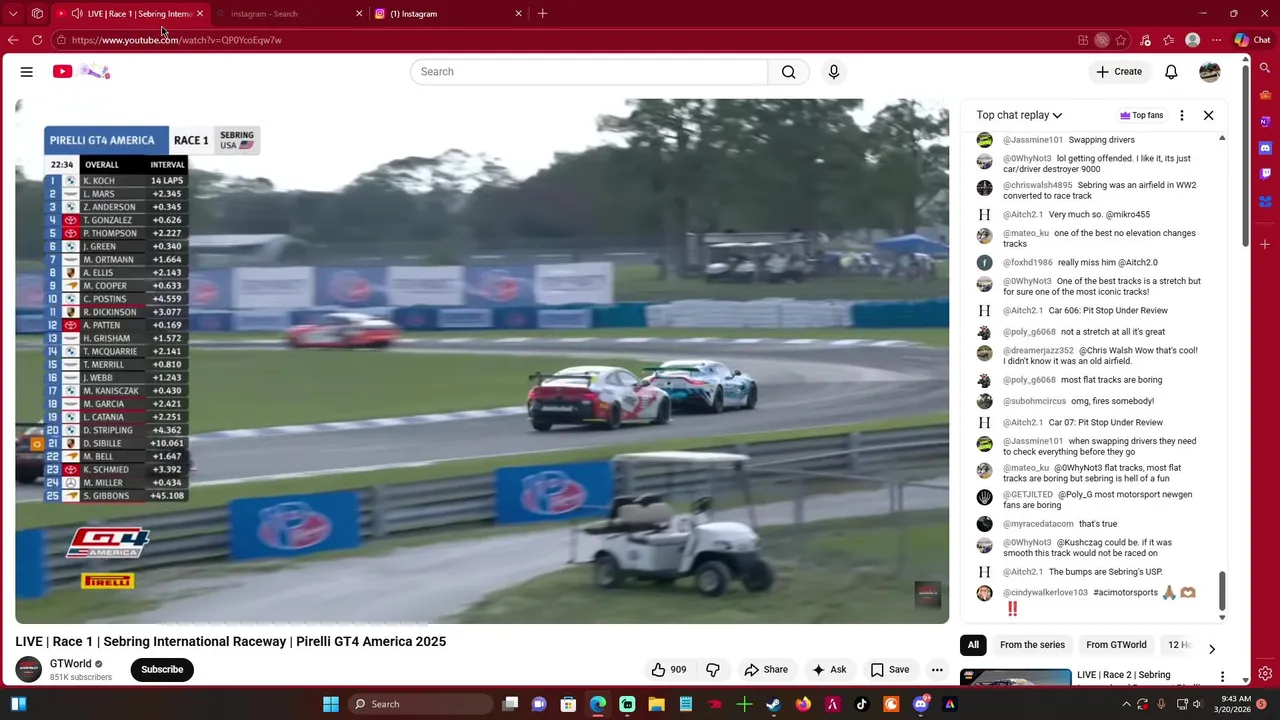
Task: Select the From the series chip
Action: [x=1032, y=645]
